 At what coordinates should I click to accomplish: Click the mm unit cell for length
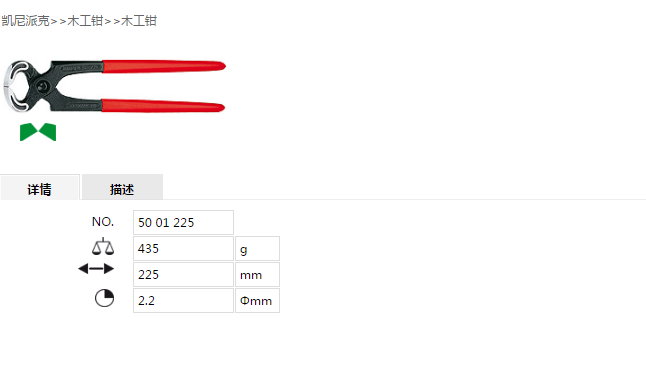click(x=257, y=274)
